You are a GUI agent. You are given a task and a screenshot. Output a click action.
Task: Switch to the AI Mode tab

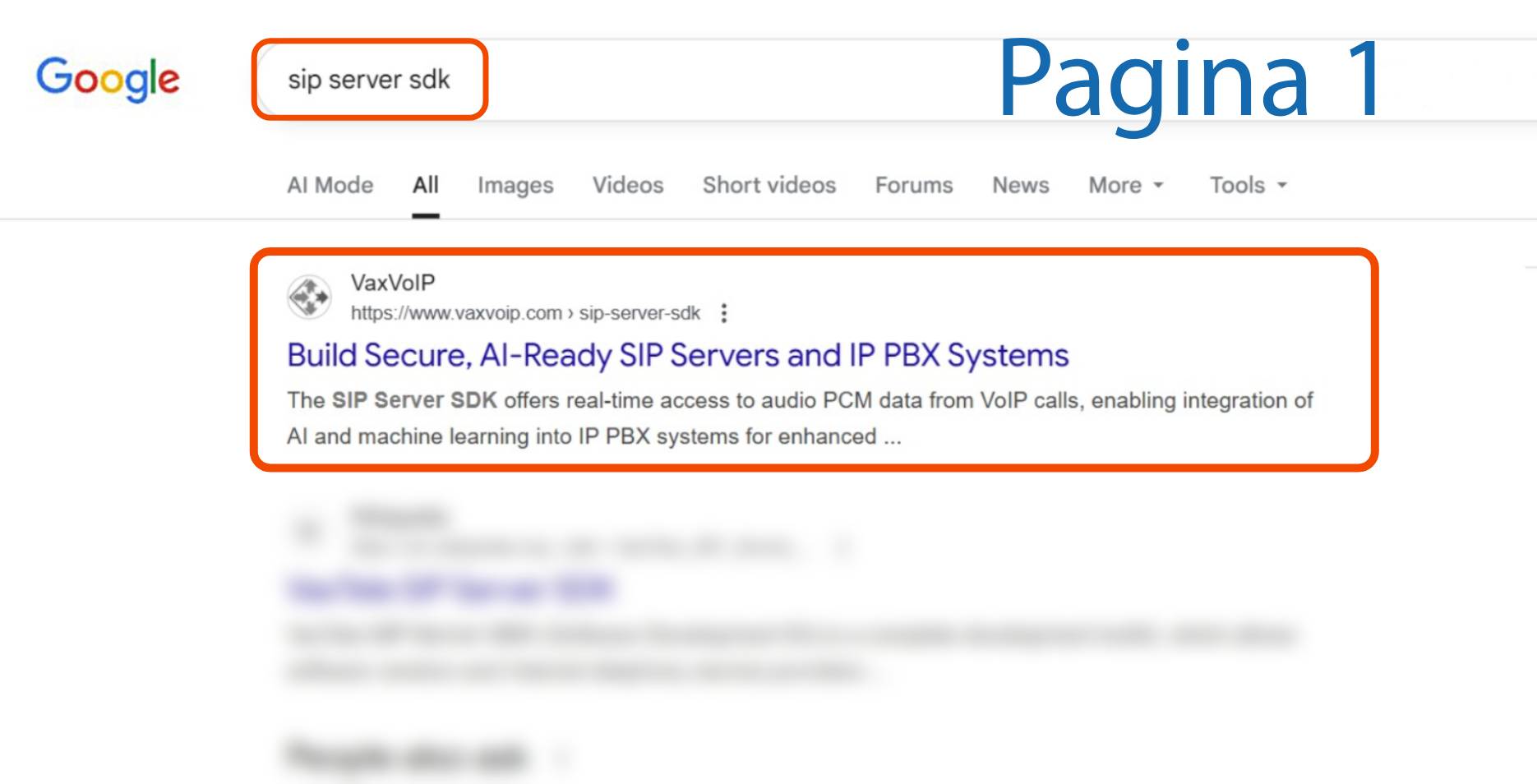point(330,185)
